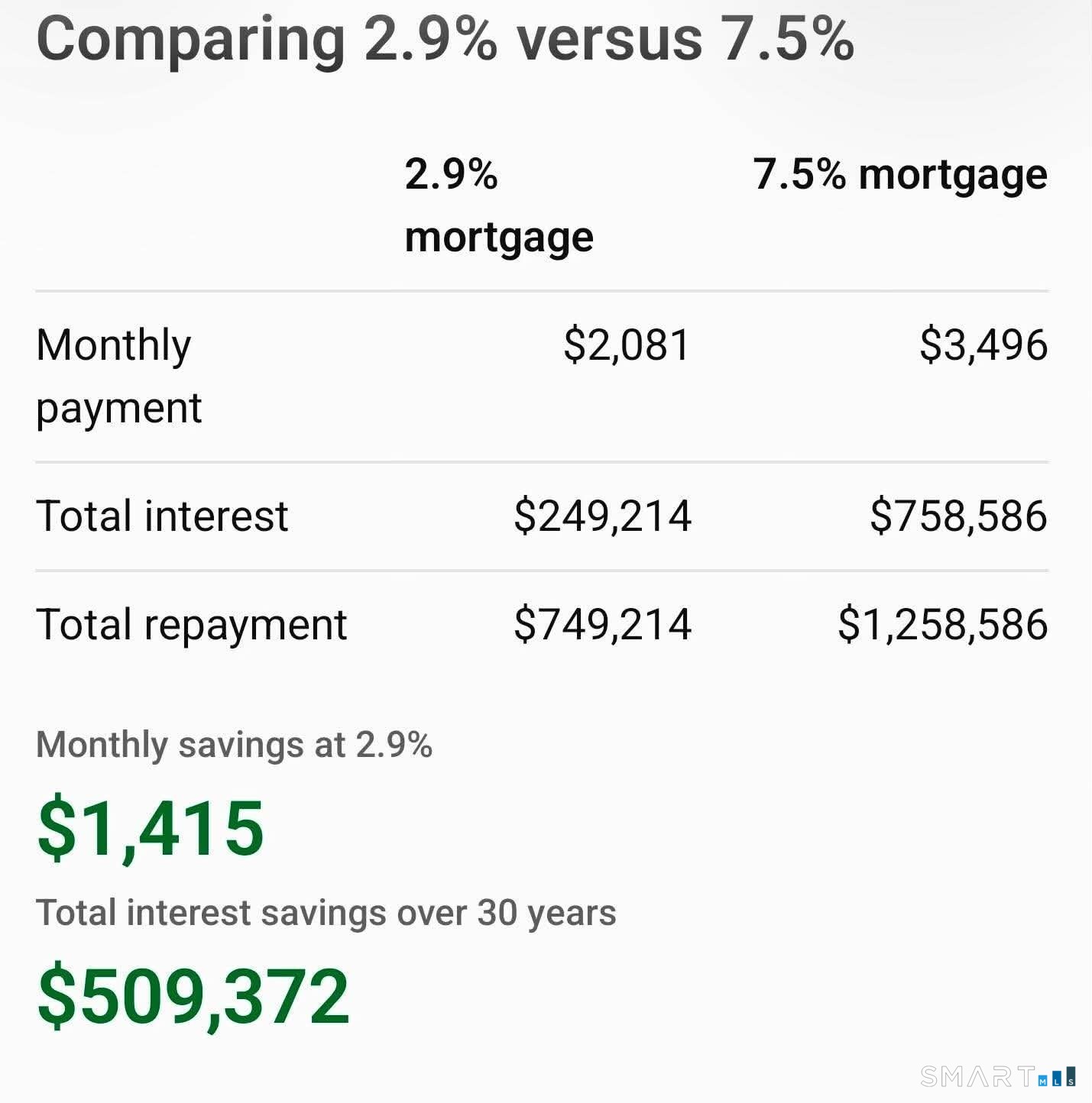The image size is (1092, 1103).
Task: Click the 'Monthly payment' row label
Action: [x=118, y=376]
